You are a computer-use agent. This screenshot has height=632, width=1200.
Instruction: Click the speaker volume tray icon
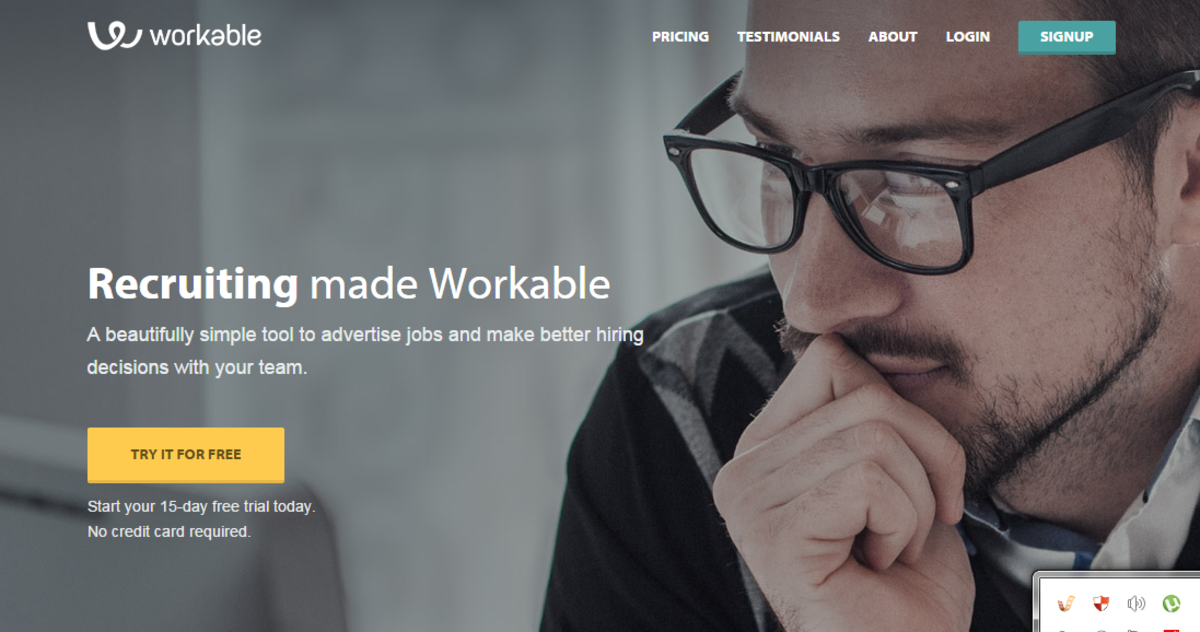[x=1136, y=603]
